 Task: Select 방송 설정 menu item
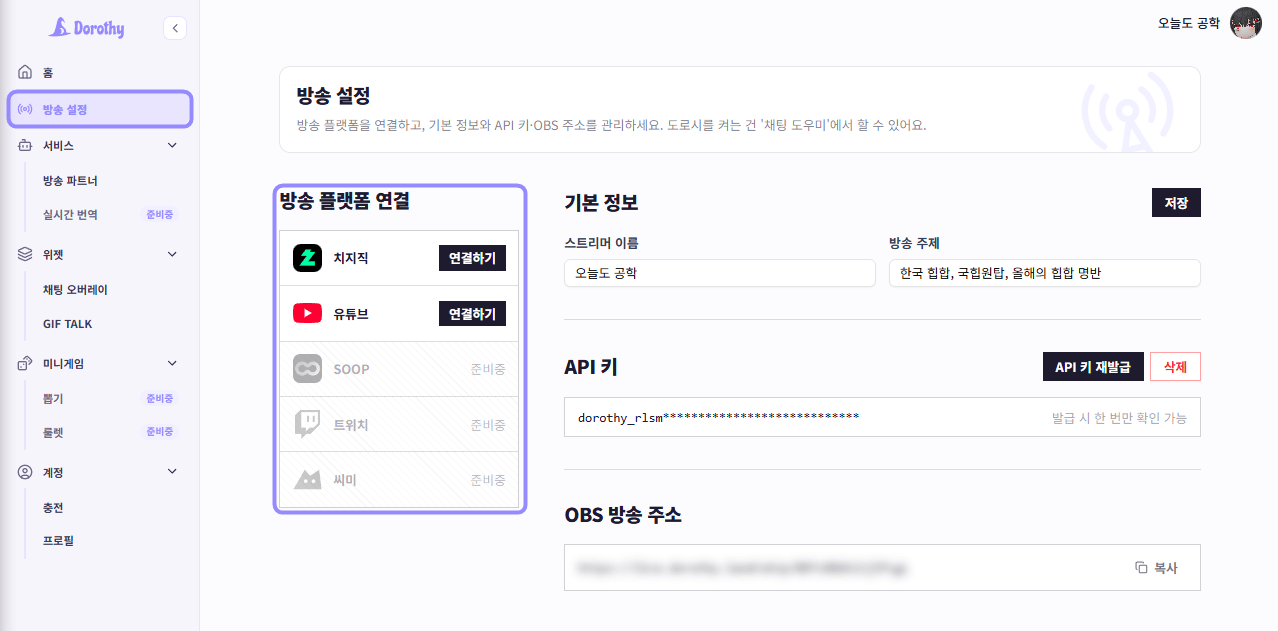pos(100,109)
